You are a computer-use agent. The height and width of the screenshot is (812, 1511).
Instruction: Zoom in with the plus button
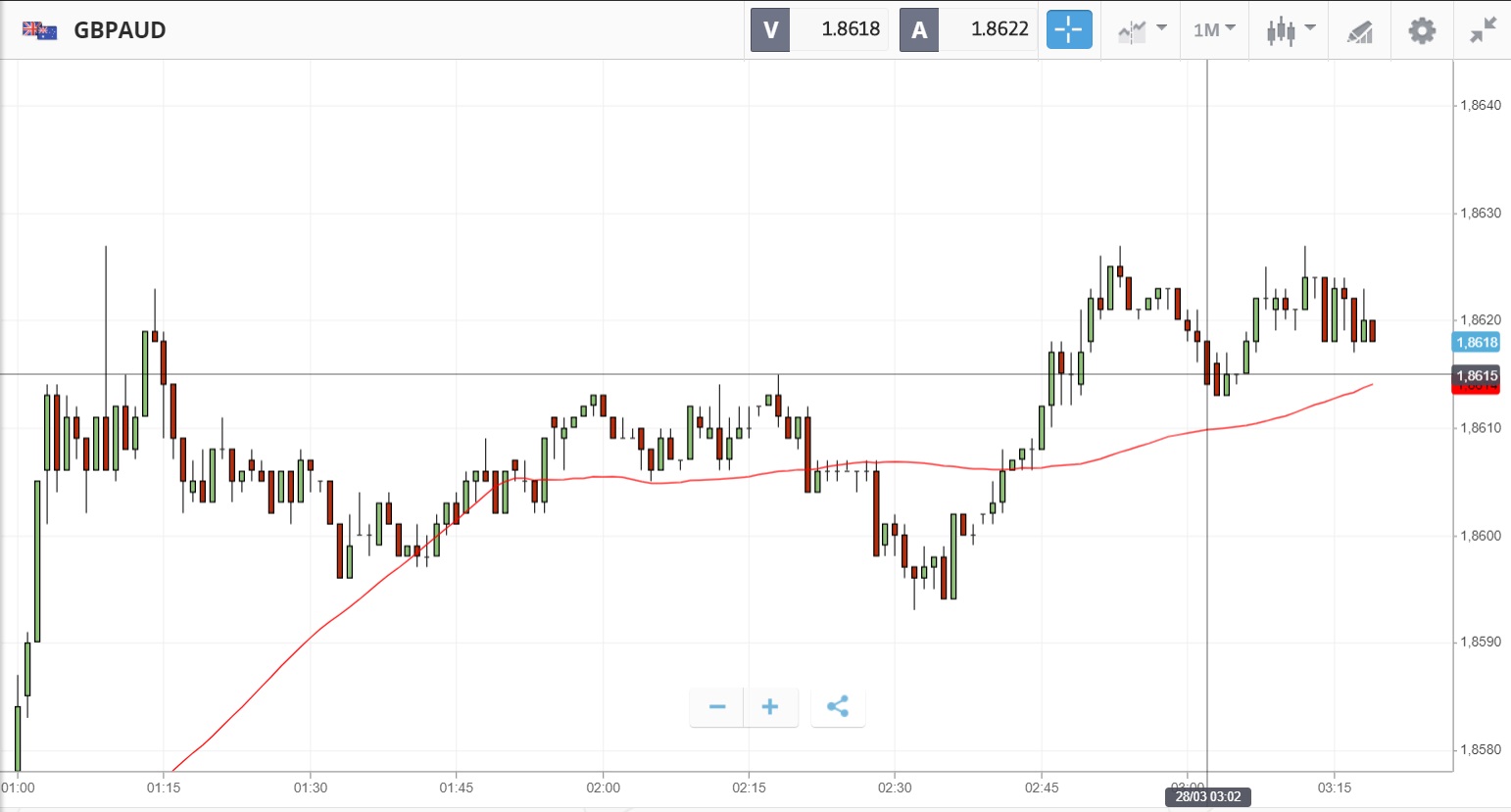tap(770, 706)
